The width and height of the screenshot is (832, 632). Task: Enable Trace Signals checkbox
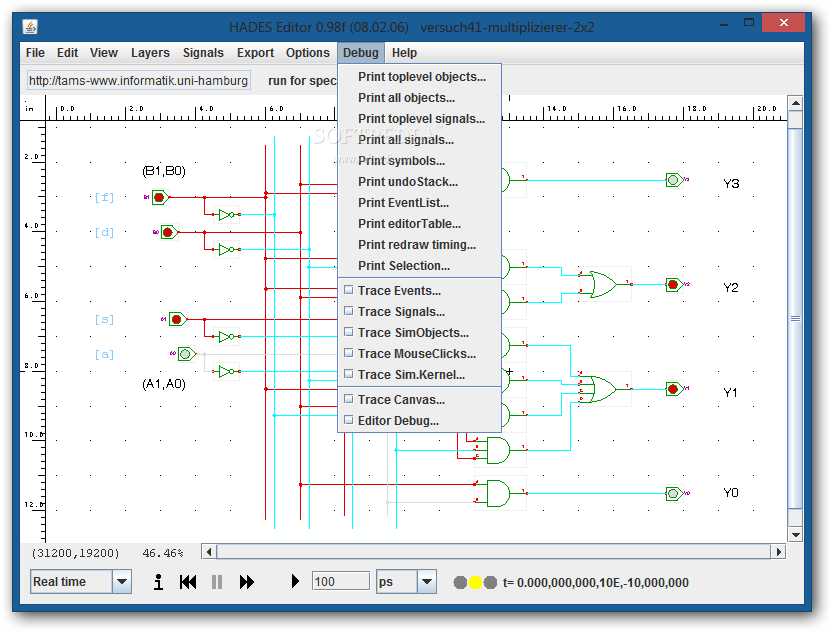point(349,311)
